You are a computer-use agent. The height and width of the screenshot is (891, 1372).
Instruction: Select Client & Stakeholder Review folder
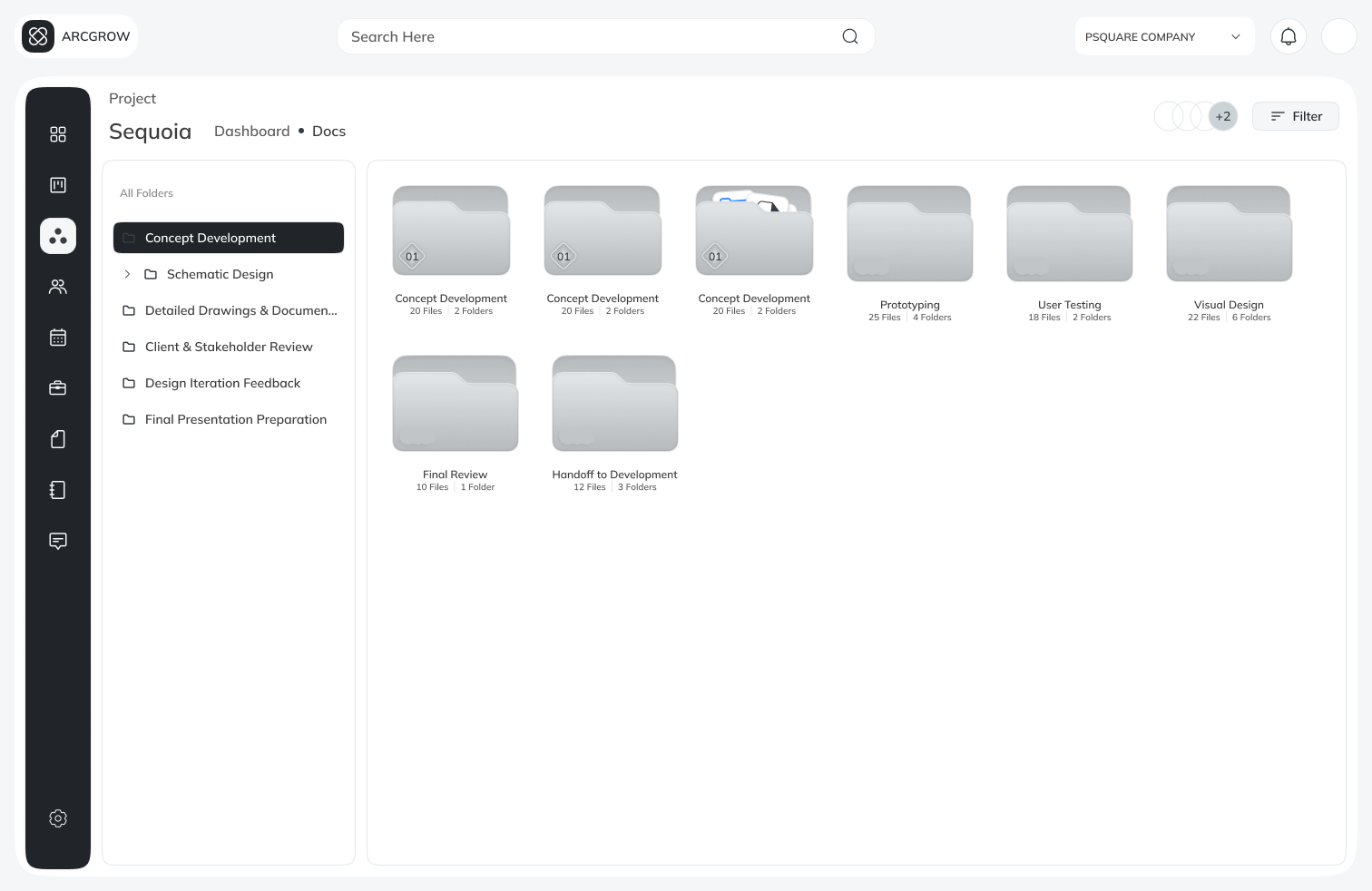point(229,347)
